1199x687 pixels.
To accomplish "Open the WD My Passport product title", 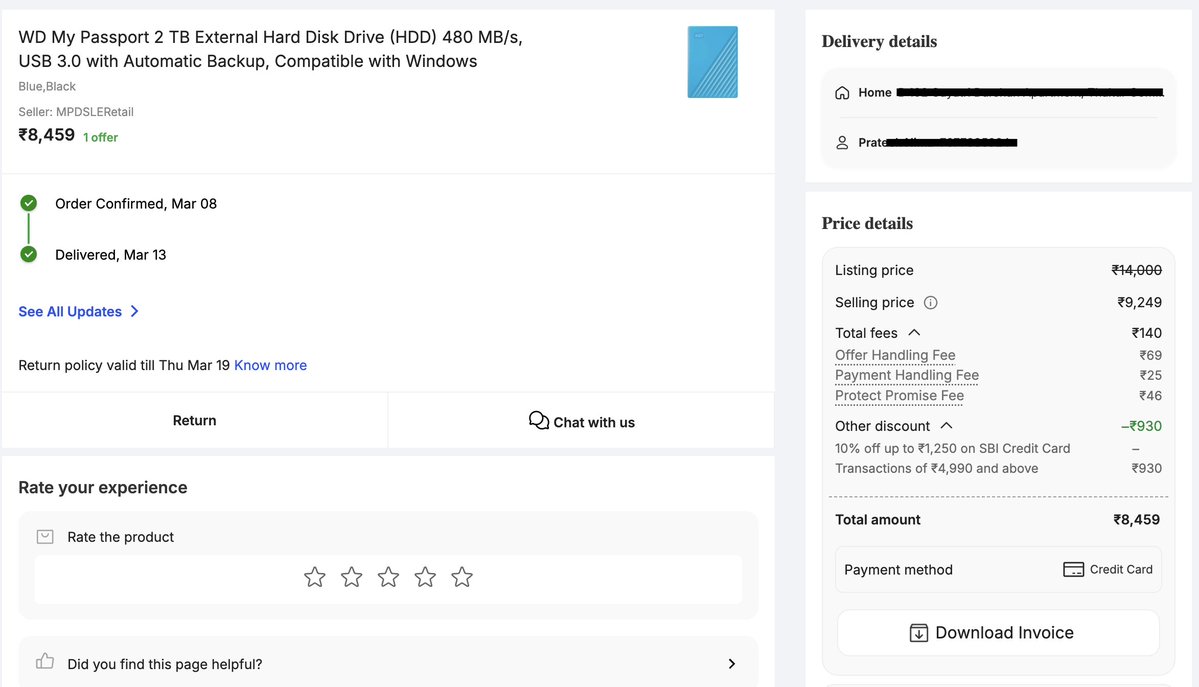I will 270,49.
